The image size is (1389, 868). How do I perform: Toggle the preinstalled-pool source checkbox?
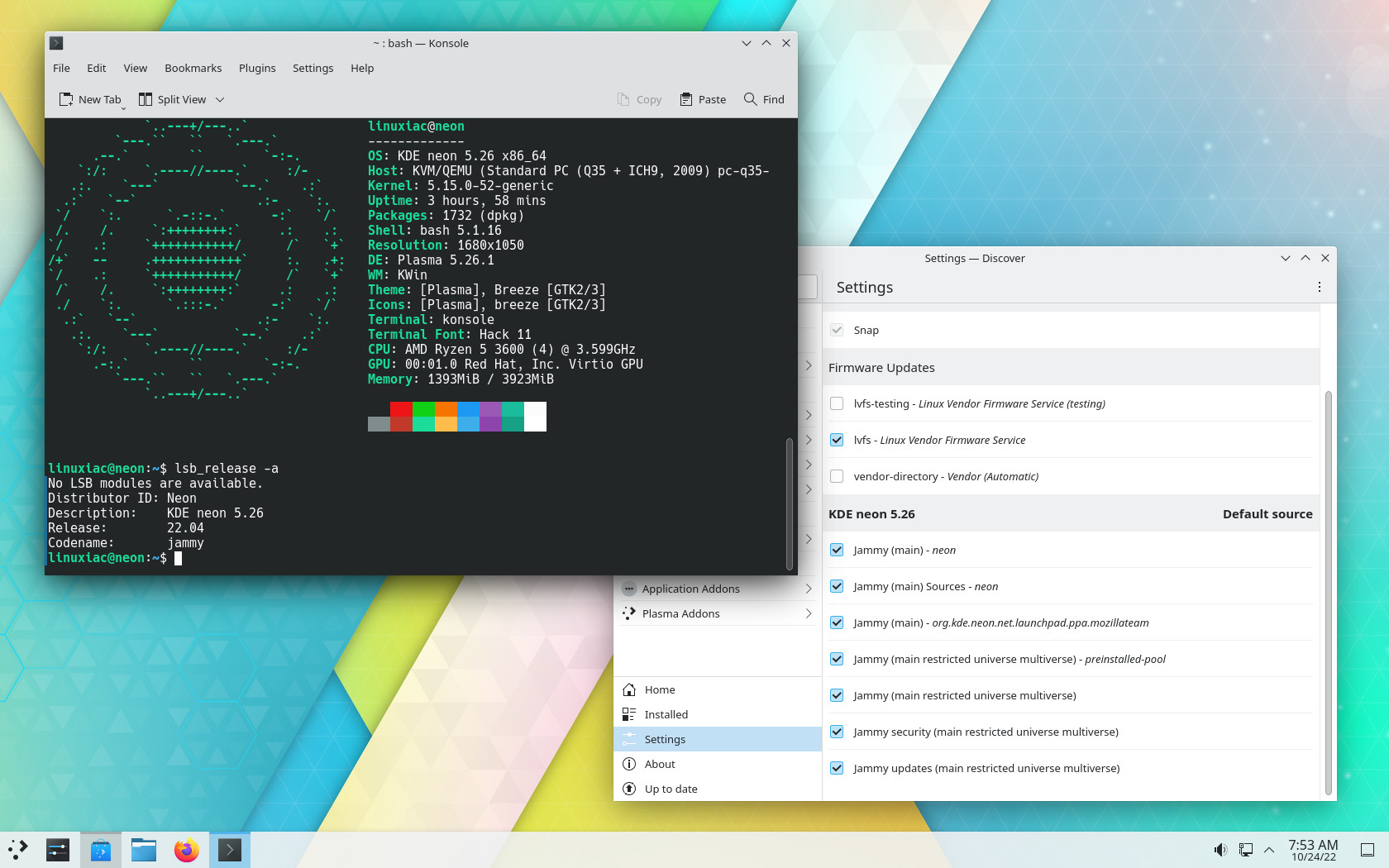click(x=837, y=659)
